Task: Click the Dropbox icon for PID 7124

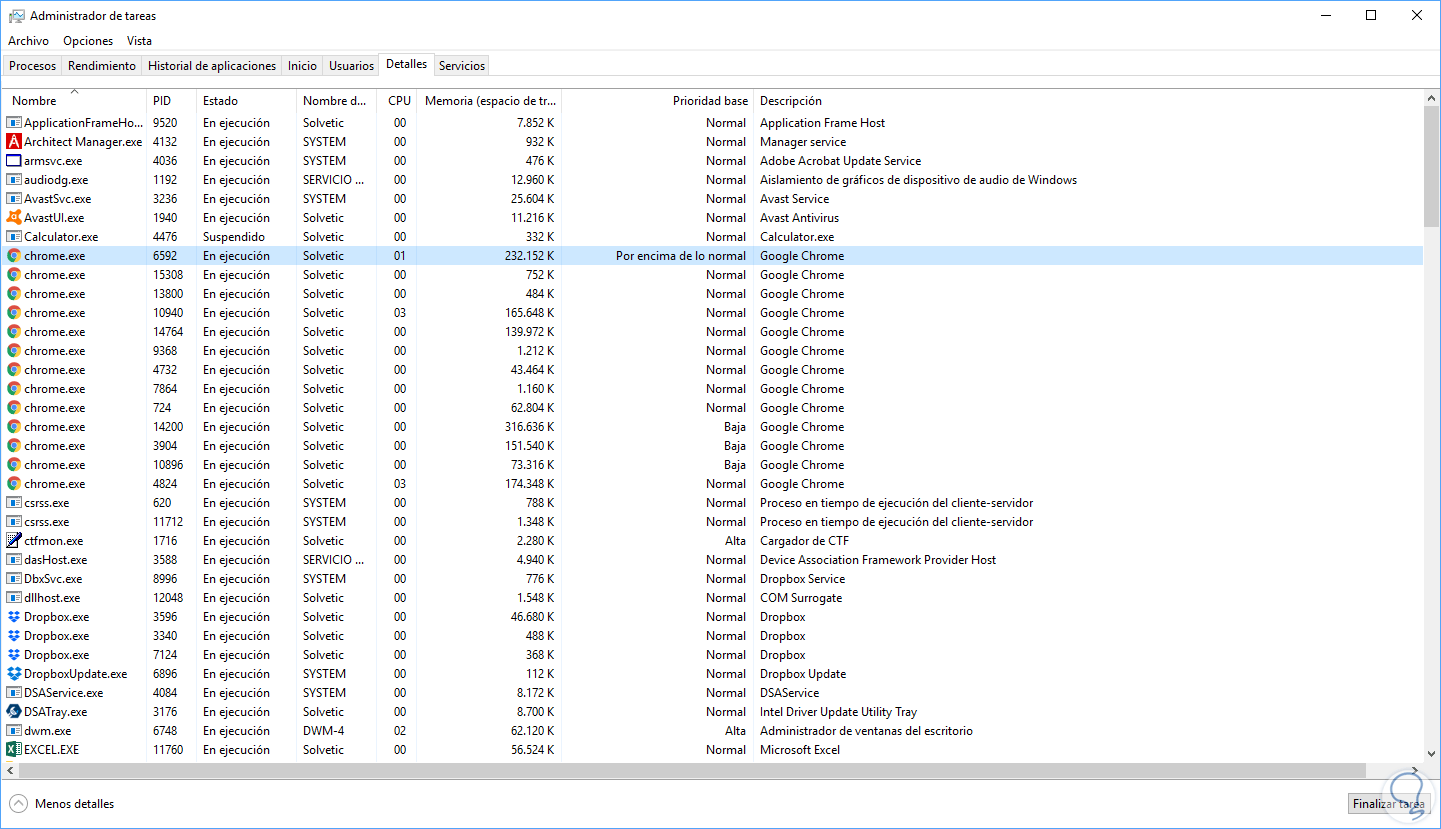Action: (x=14, y=655)
